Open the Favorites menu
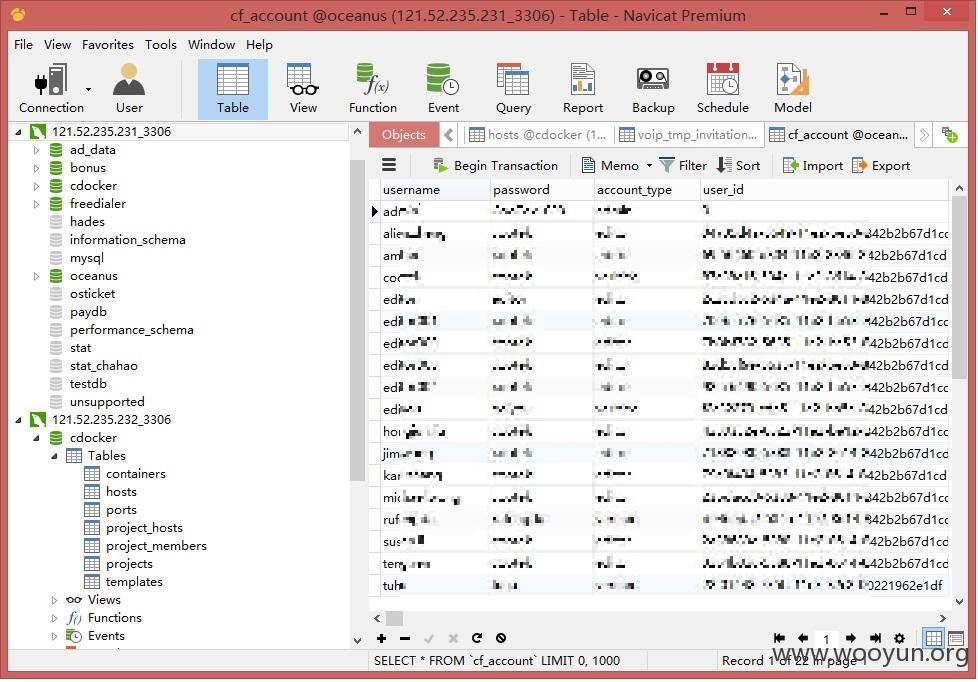The image size is (978, 682). click(108, 44)
